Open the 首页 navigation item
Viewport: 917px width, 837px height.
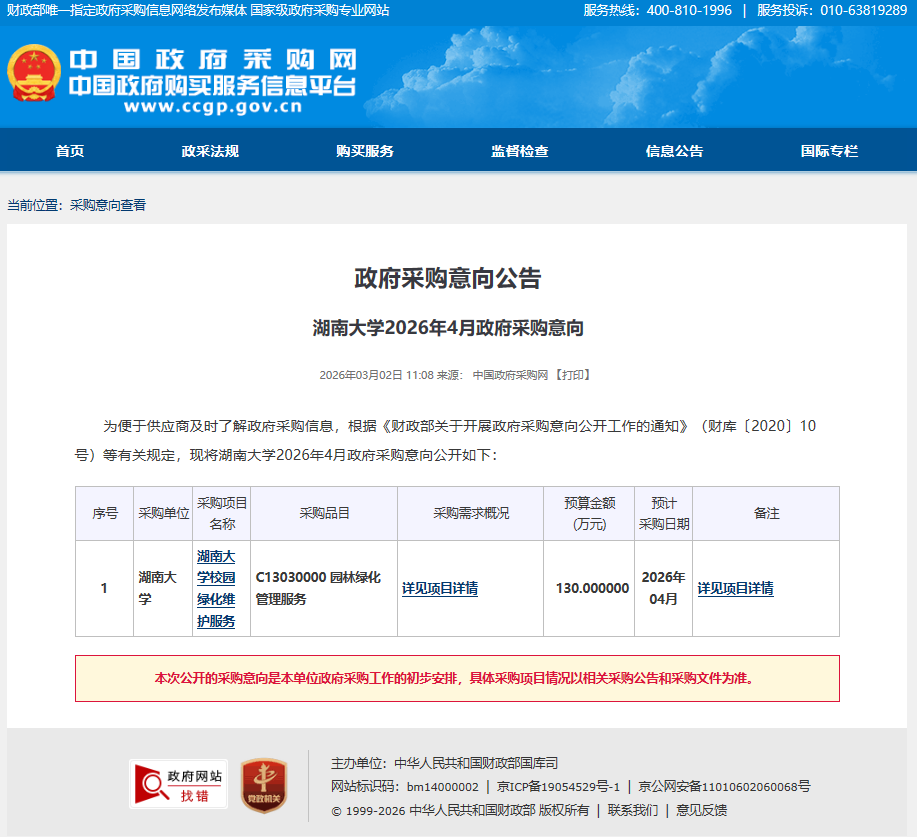point(70,151)
